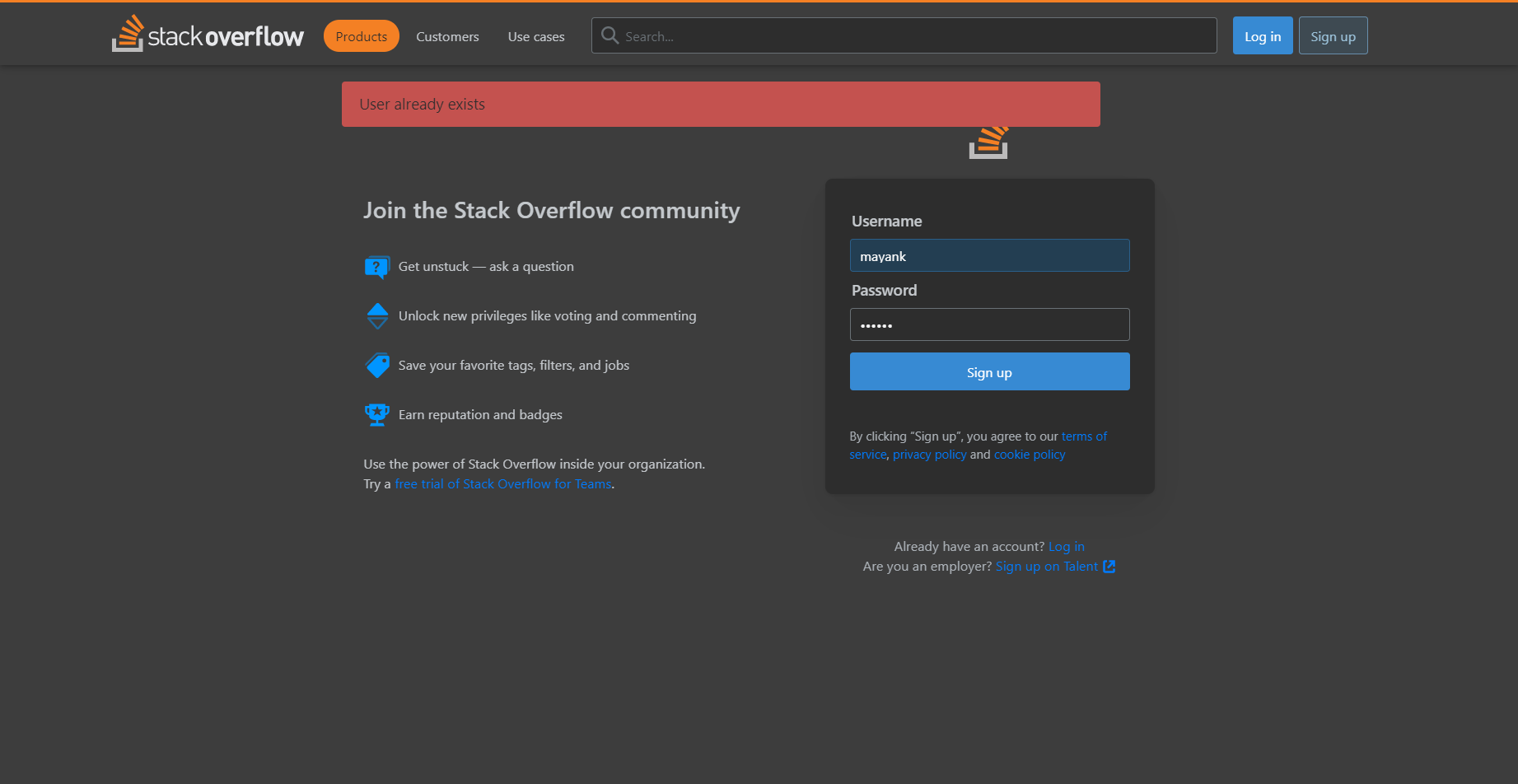Open the Use cases section

pyautogui.click(x=535, y=36)
